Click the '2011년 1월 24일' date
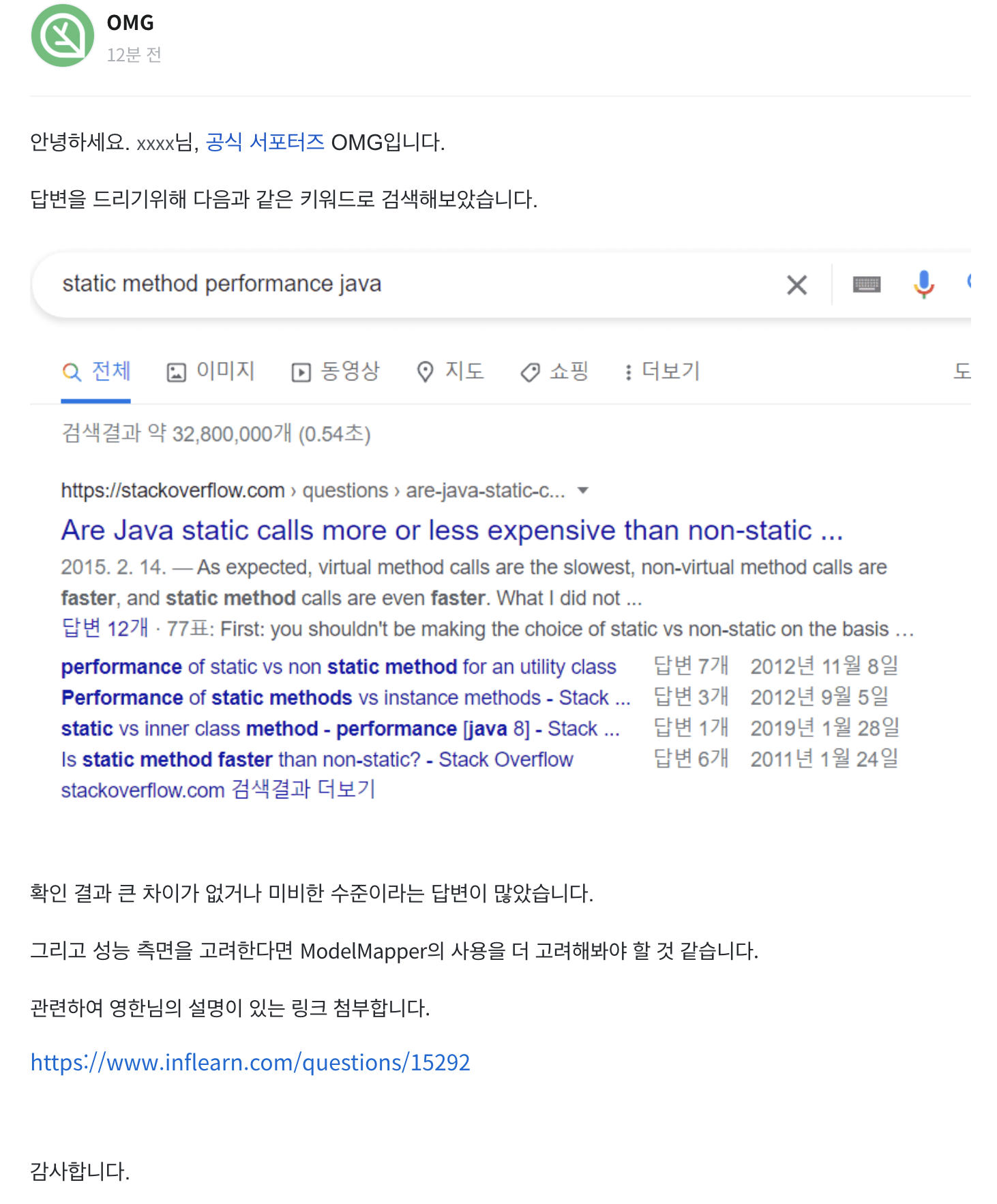The width and height of the screenshot is (997, 1204). tap(824, 758)
